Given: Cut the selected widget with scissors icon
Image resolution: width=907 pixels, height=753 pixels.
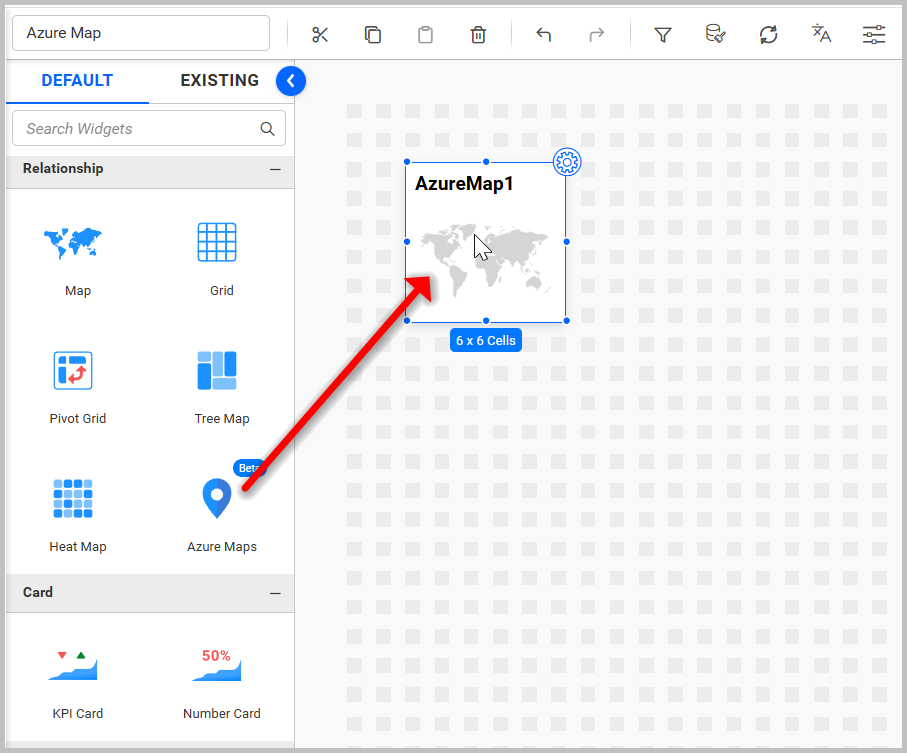Looking at the screenshot, I should click(x=320, y=34).
